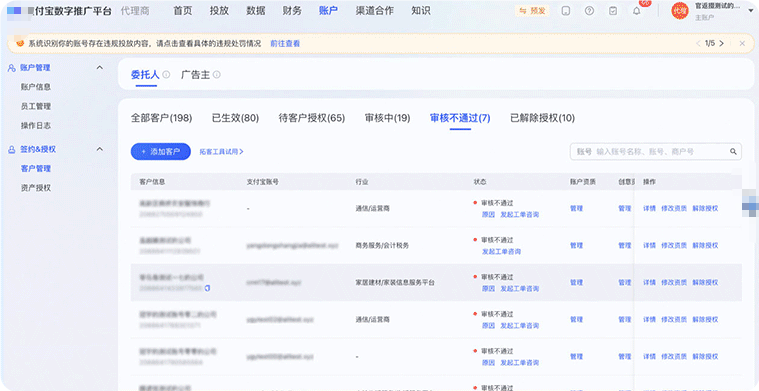Click the 账户管理 person icon in sidebar
This screenshot has width=759, height=391.
(x=12, y=68)
